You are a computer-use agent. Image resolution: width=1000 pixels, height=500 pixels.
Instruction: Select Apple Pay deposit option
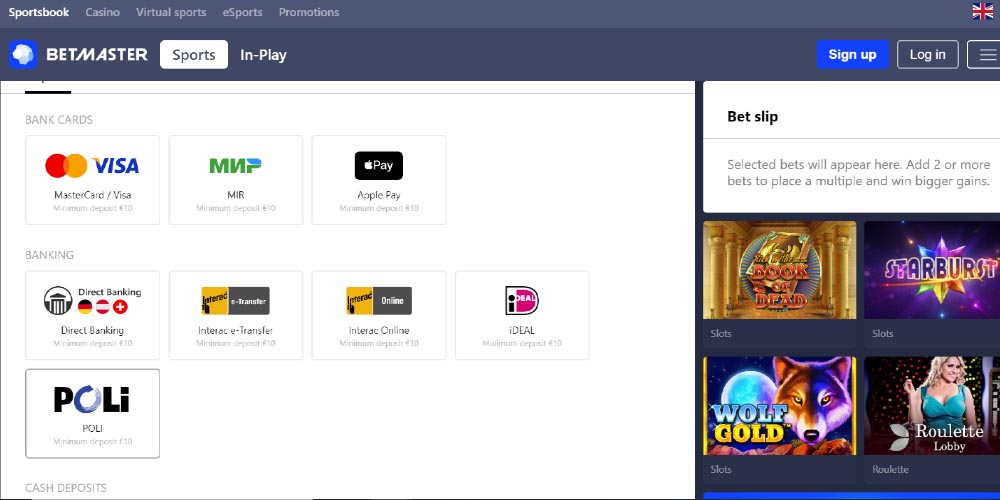click(379, 180)
